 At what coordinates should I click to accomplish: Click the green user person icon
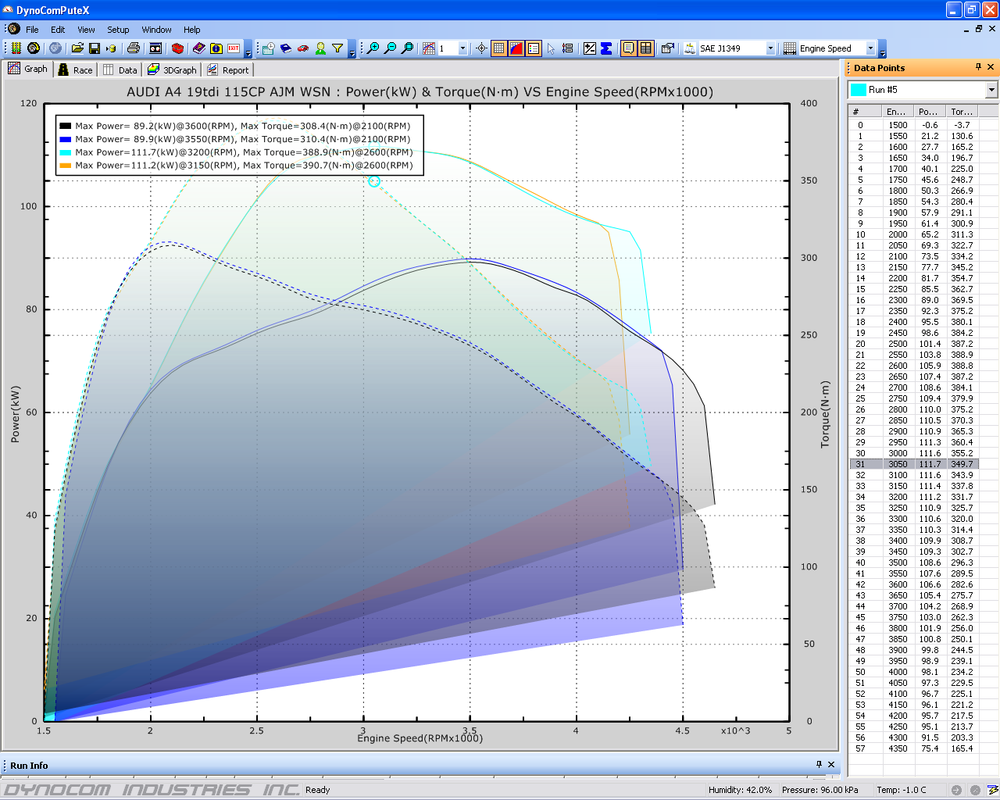click(x=320, y=48)
